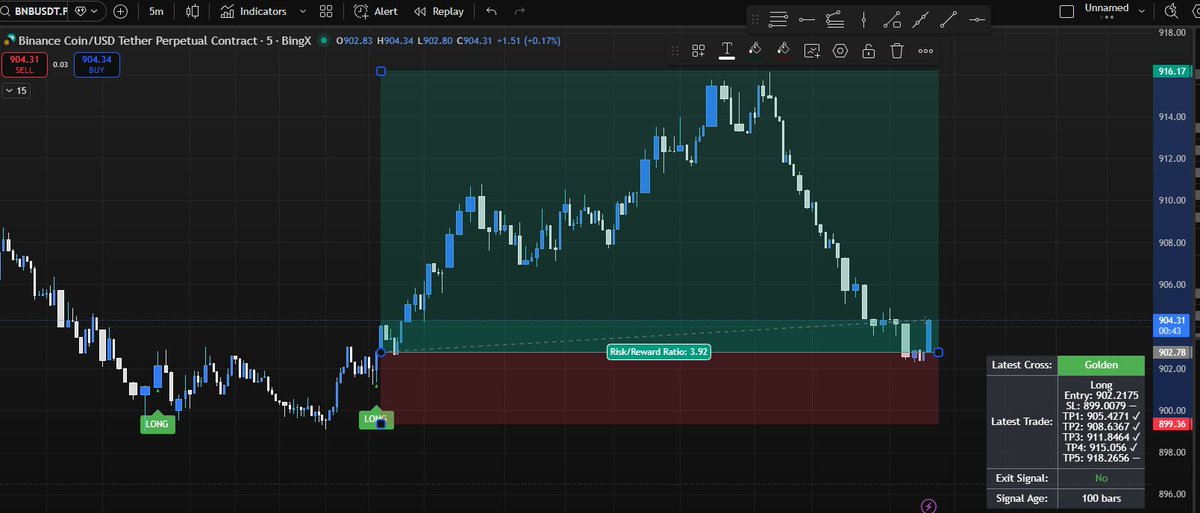Delete the long position drawing with trash icon
This screenshot has height=513, width=1200.
[x=897, y=51]
